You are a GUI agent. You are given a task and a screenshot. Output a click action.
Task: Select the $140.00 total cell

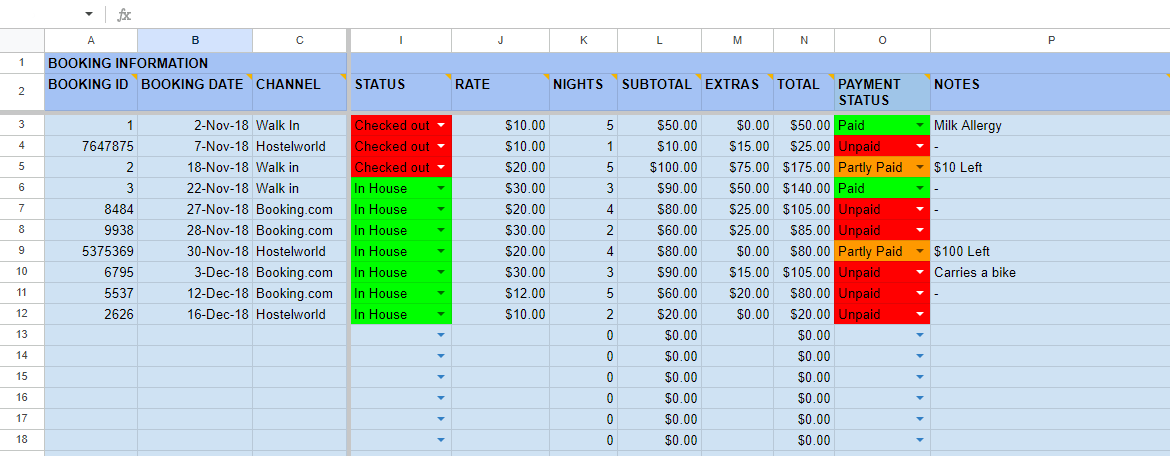coord(804,188)
